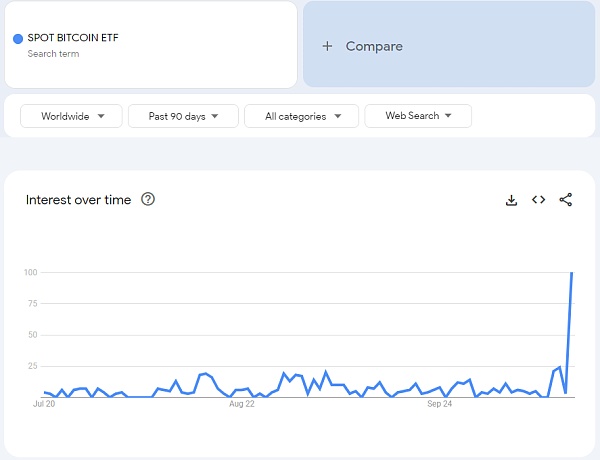The height and width of the screenshot is (460, 600).
Task: Open the help icon beside Interest over time
Action: point(148,200)
